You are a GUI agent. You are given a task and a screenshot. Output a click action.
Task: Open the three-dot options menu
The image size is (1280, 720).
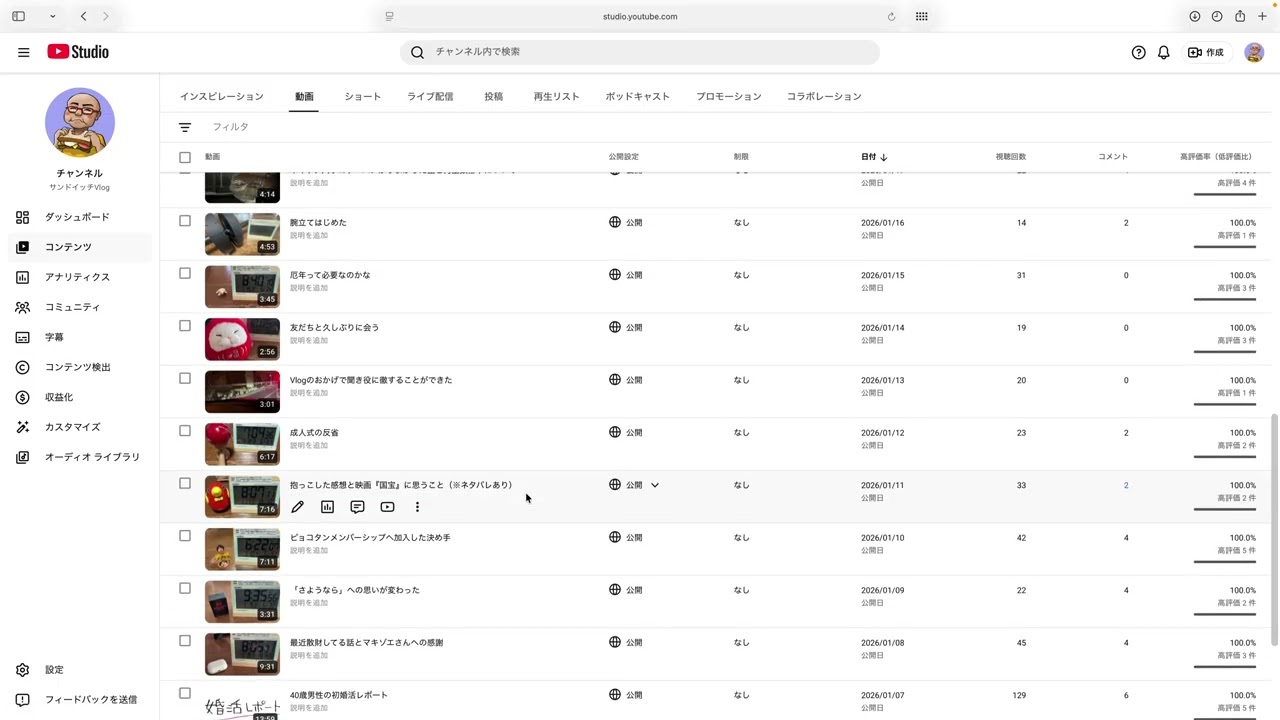pyautogui.click(x=417, y=507)
